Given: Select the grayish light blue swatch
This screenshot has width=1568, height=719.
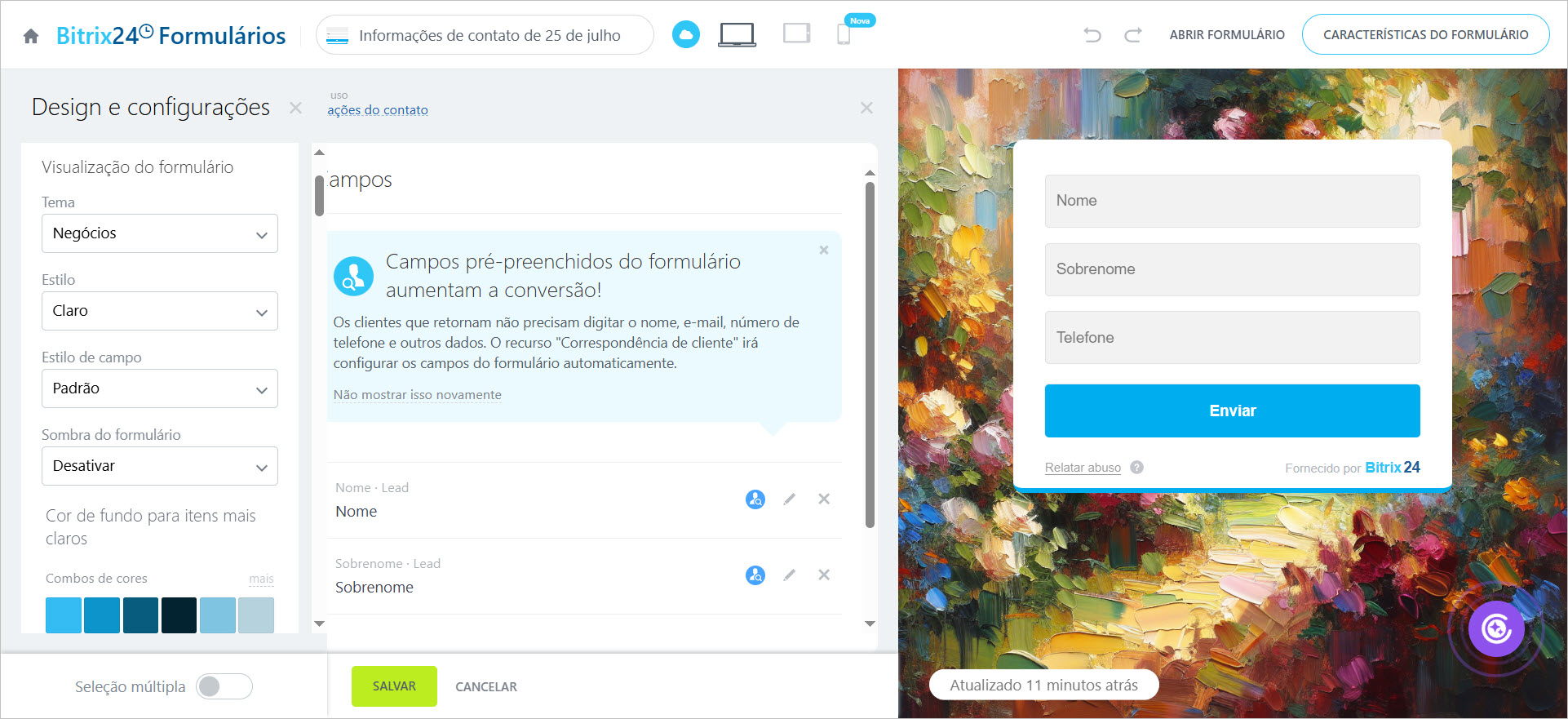Looking at the screenshot, I should tap(256, 615).
